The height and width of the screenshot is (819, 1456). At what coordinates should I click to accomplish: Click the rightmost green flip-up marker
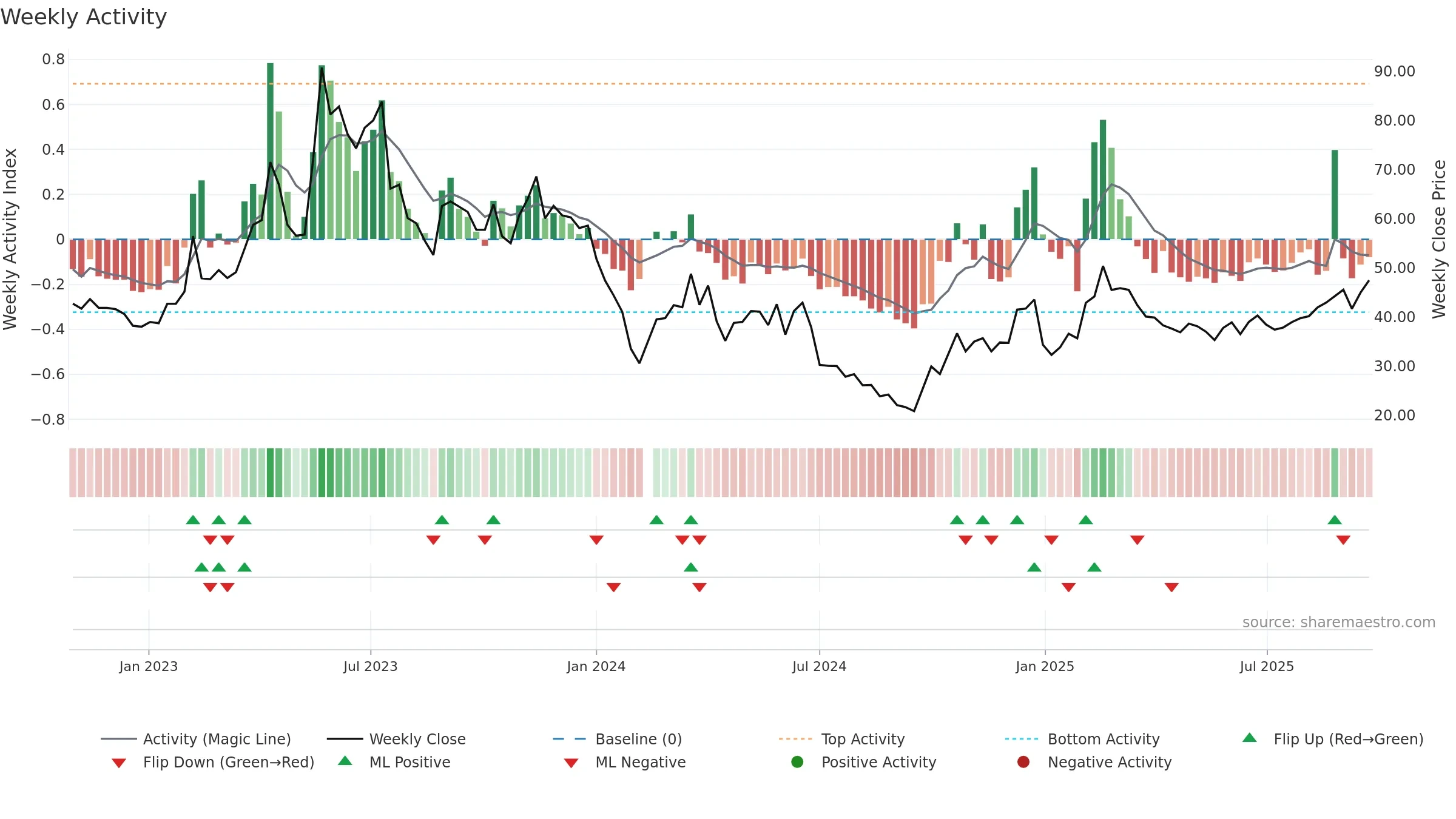(x=1335, y=520)
